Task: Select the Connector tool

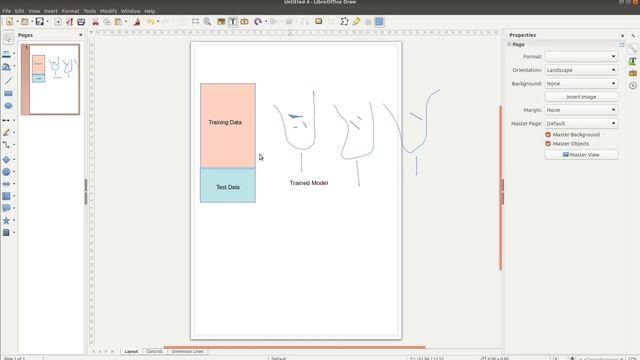Action: pyautogui.click(x=6, y=145)
